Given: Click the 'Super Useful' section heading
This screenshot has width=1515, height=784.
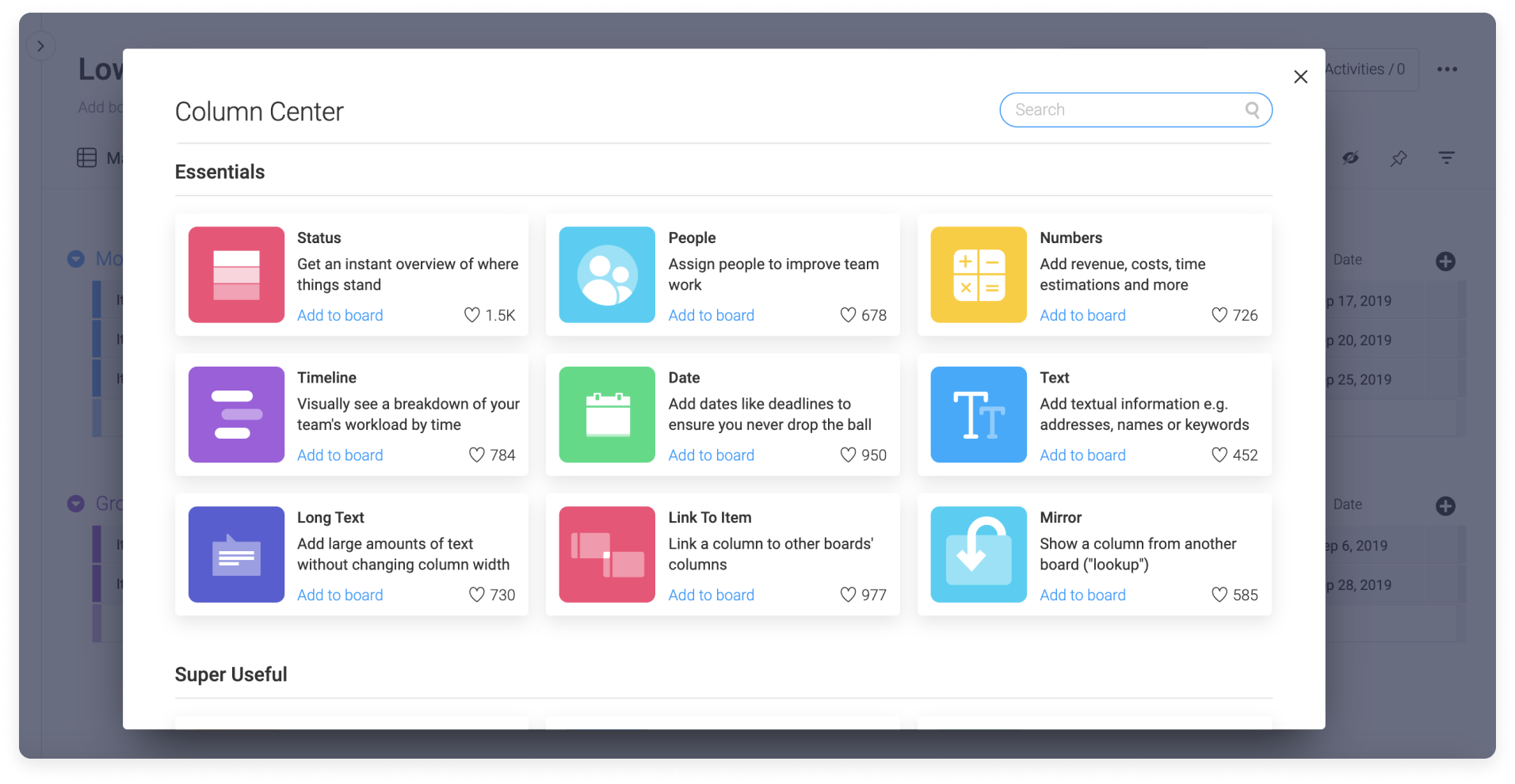Looking at the screenshot, I should pos(231,675).
